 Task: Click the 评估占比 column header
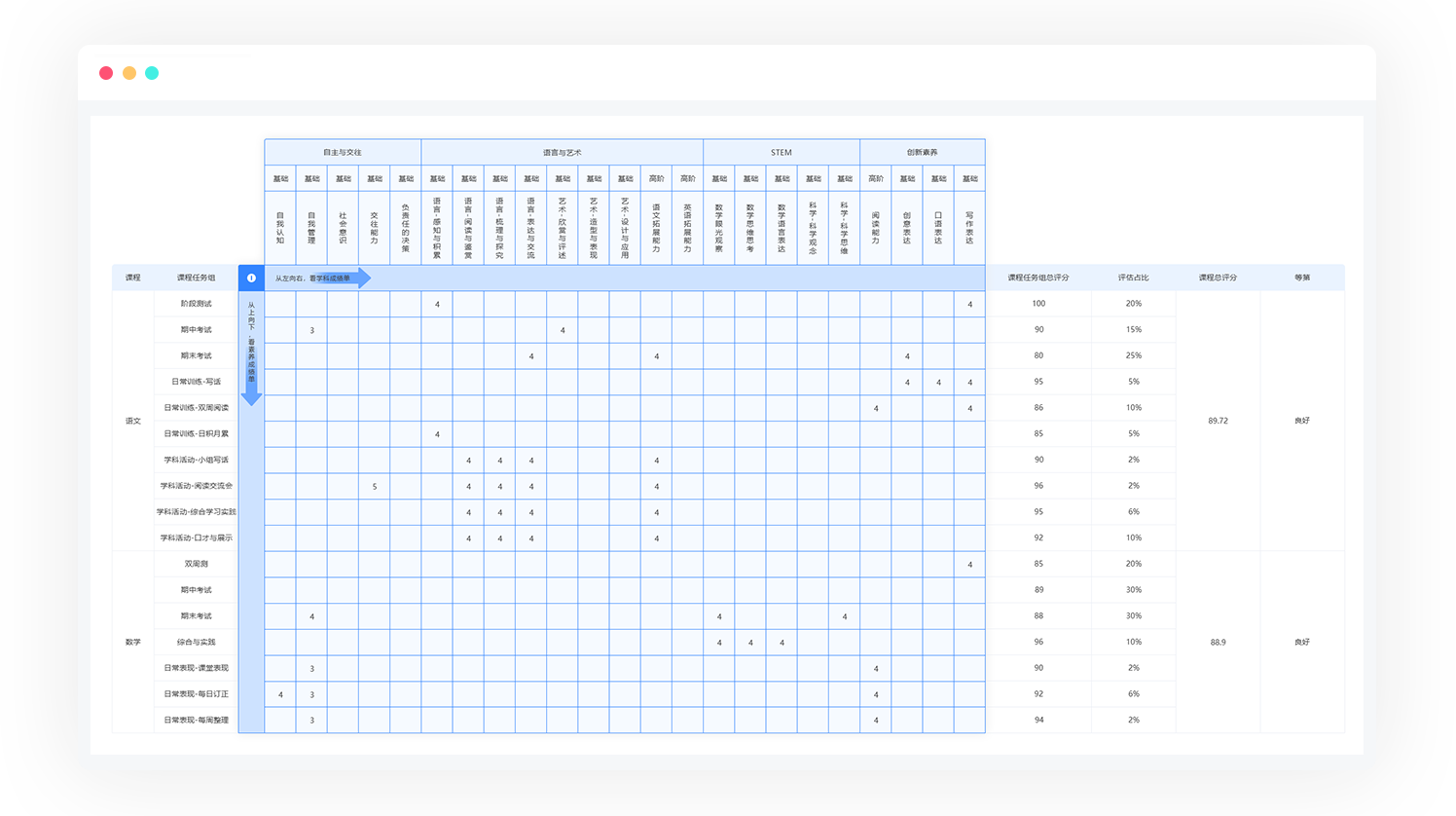tap(1133, 278)
